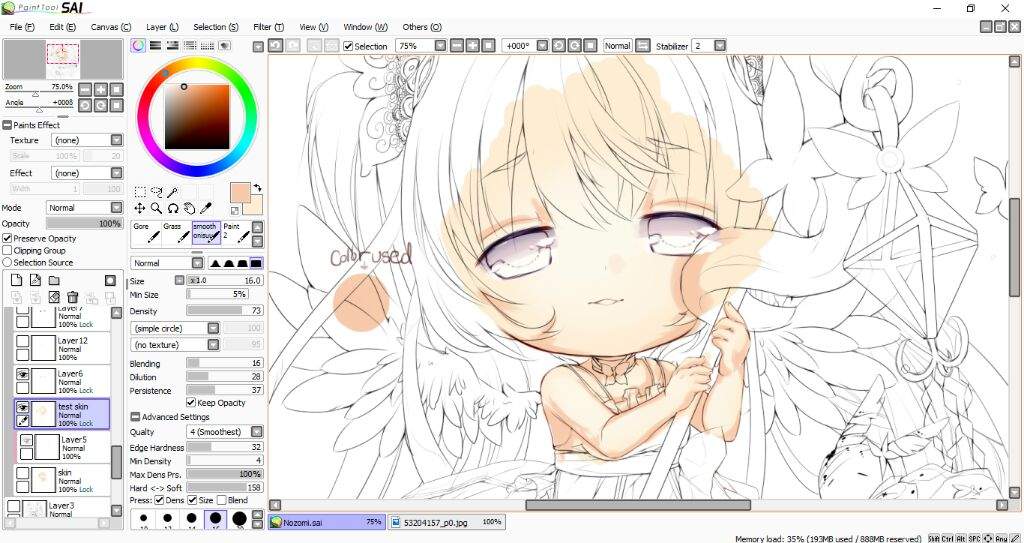Open the Layer menu

pyautogui.click(x=162, y=27)
